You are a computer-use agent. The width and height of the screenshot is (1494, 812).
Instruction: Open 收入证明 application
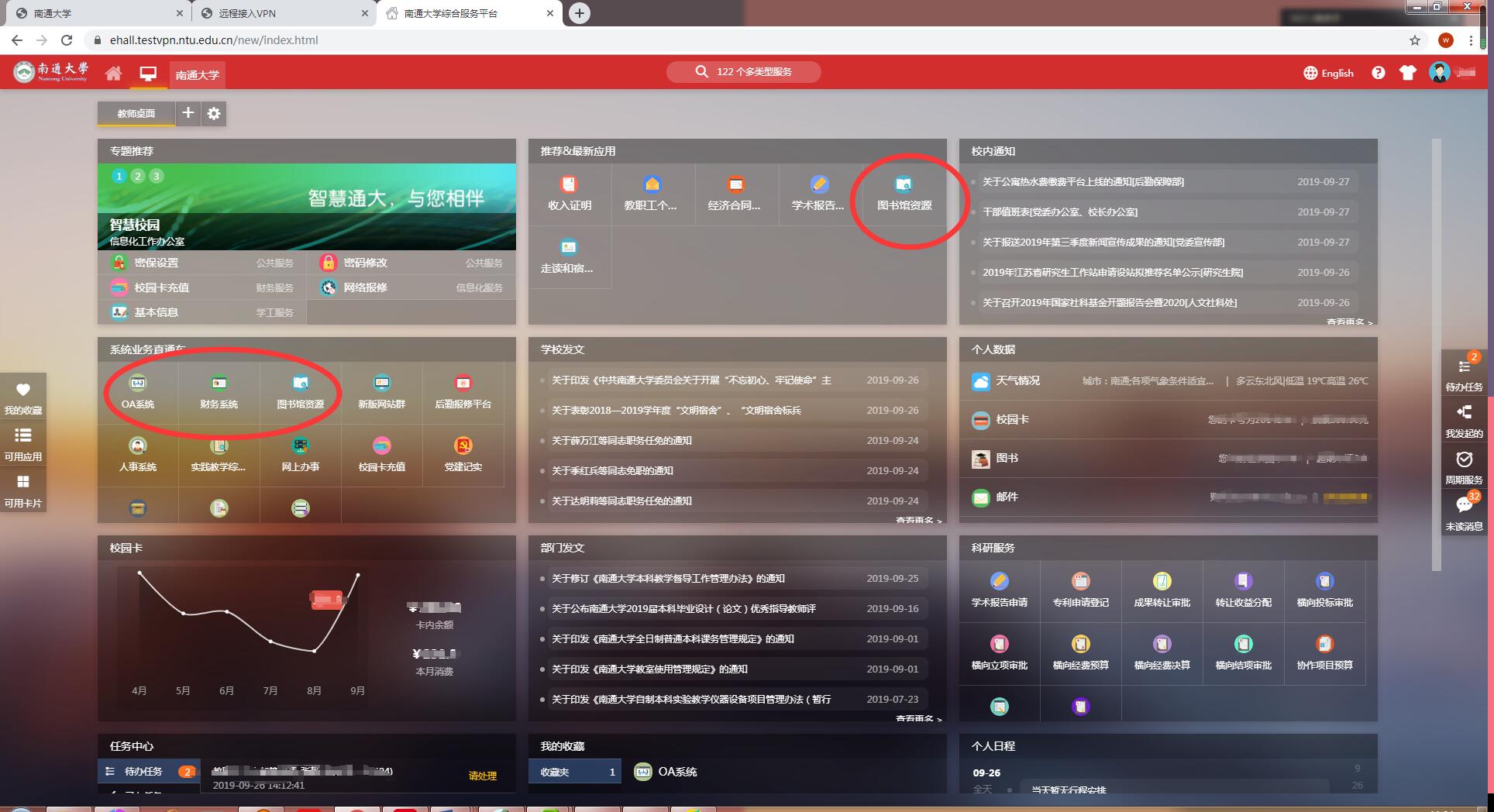coord(570,192)
